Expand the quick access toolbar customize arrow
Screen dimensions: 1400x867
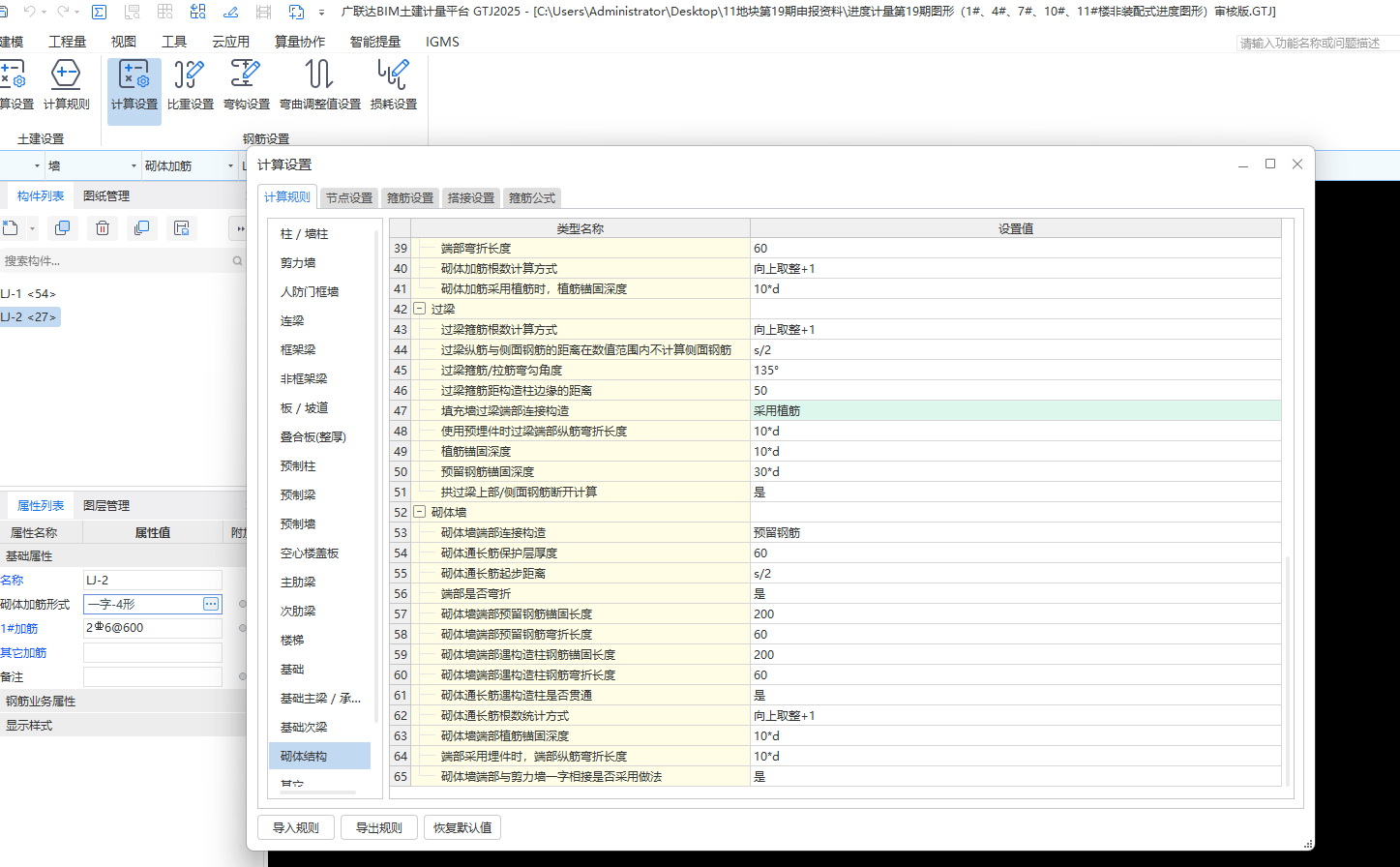pos(321,12)
